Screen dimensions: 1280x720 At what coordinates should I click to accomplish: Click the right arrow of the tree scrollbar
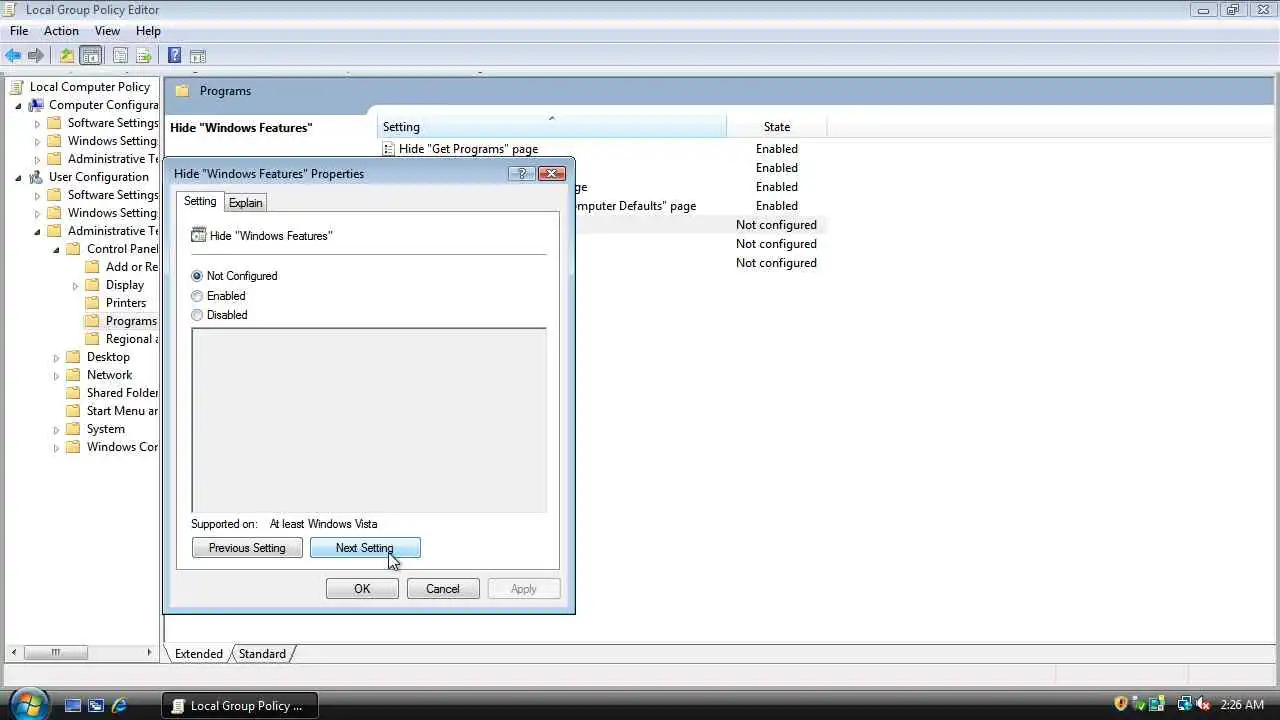[149, 653]
